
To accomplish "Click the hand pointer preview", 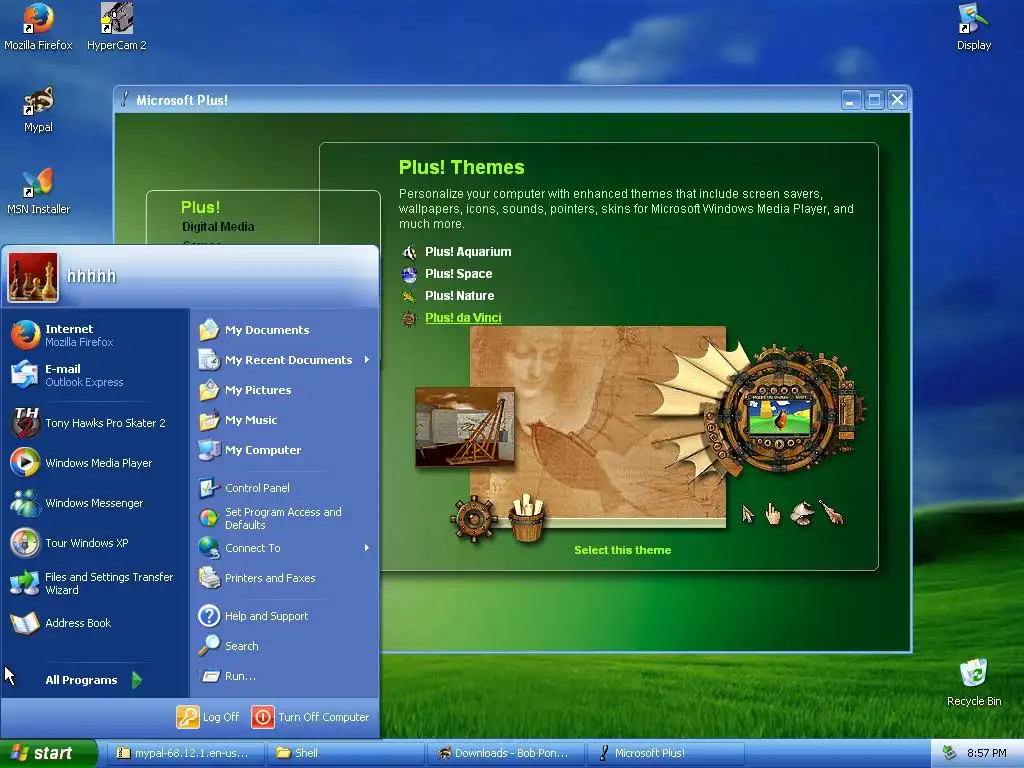I will pos(773,514).
